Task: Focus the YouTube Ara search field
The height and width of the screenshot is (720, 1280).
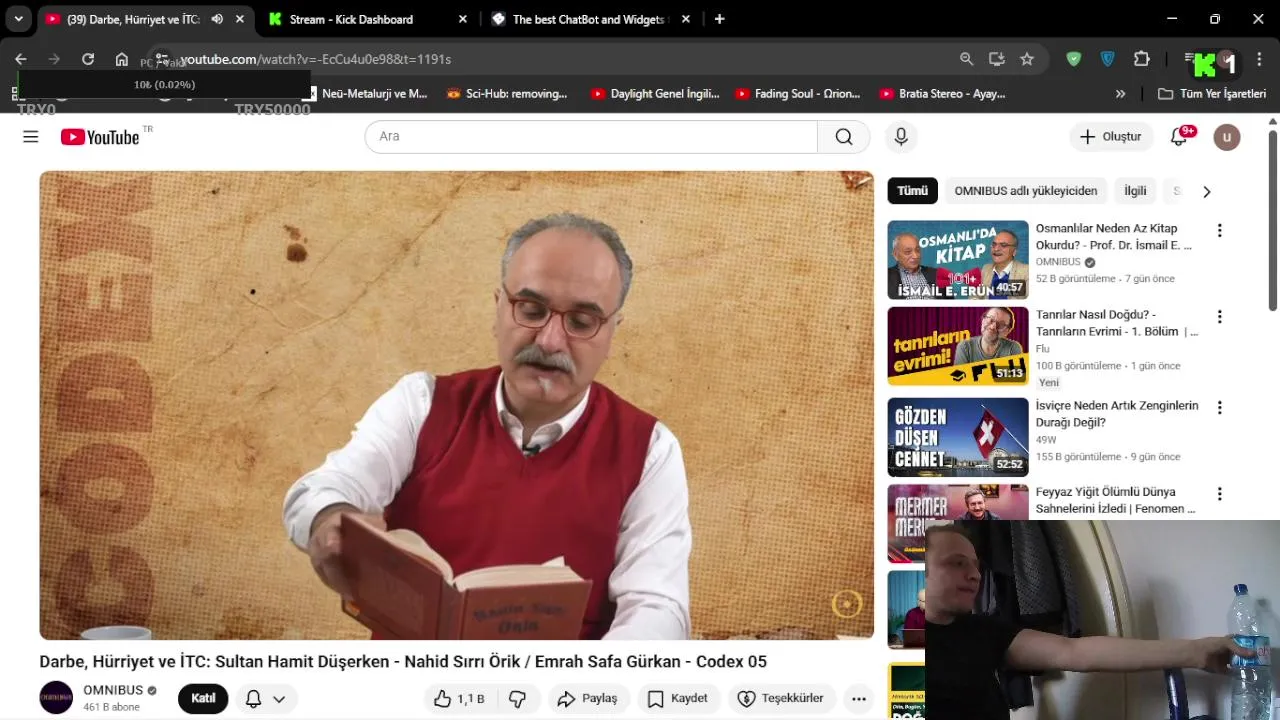Action: (591, 137)
